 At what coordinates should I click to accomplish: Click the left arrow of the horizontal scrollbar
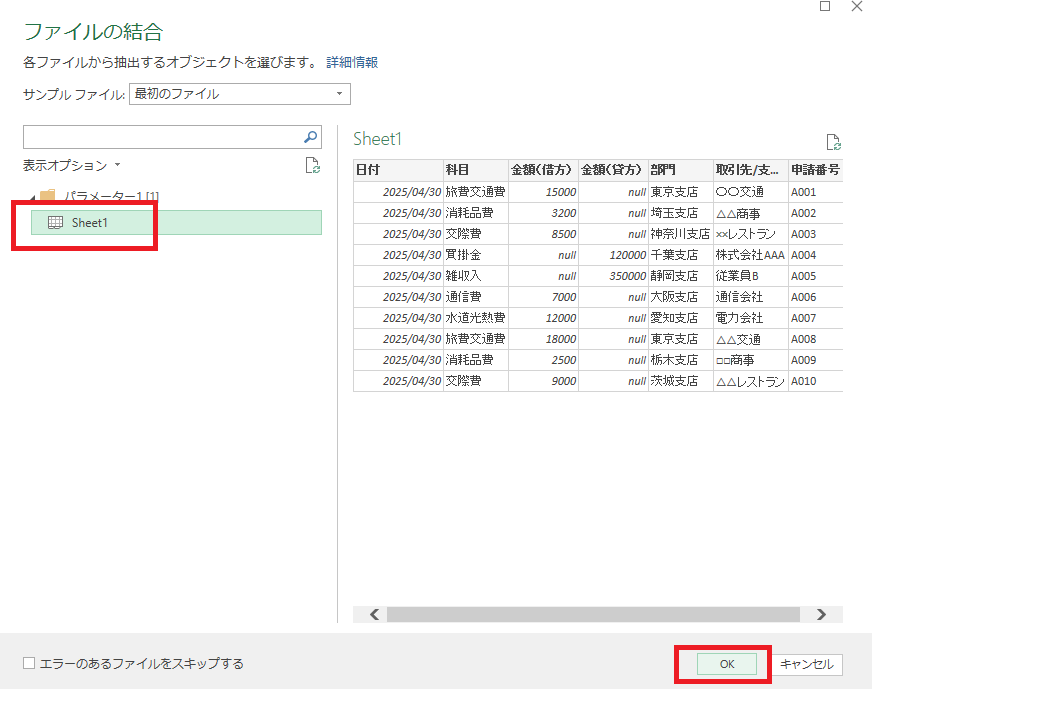[375, 614]
